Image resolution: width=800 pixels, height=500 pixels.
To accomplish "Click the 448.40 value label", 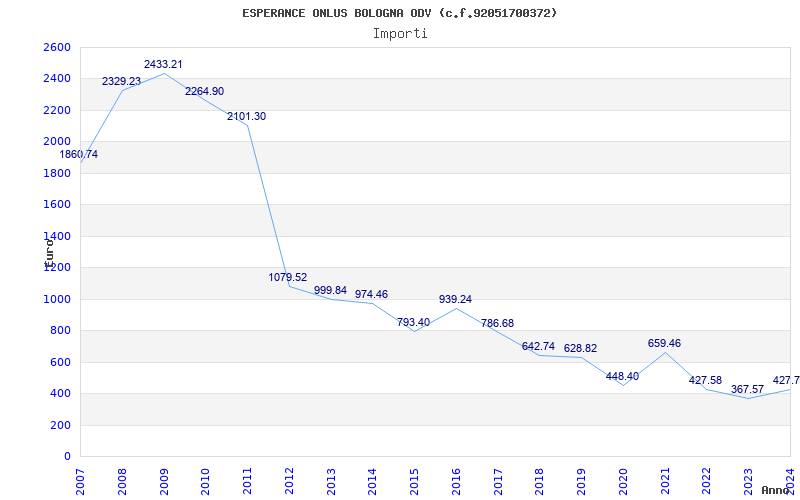I will [622, 376].
